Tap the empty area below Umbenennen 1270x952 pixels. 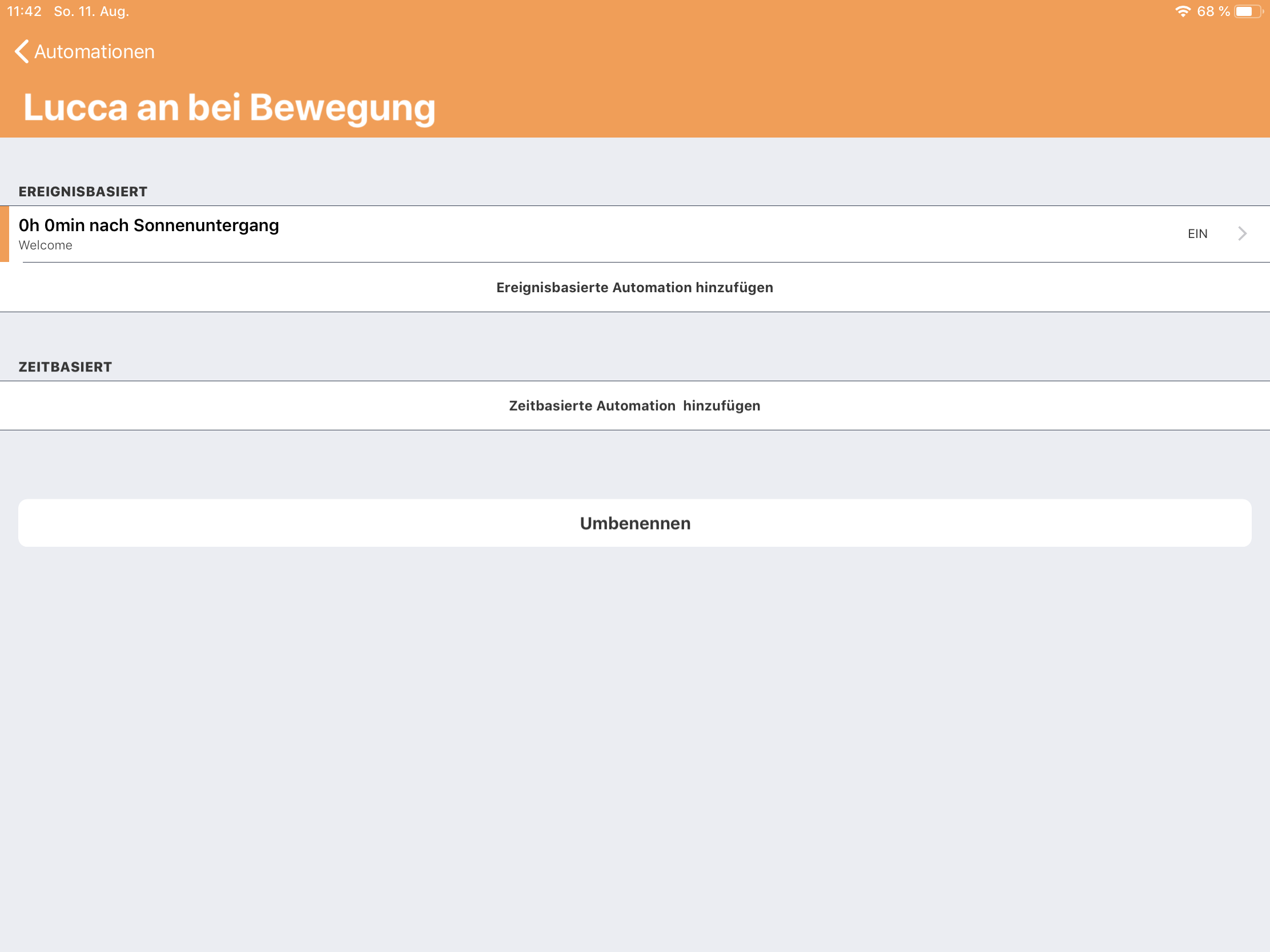[634, 746]
